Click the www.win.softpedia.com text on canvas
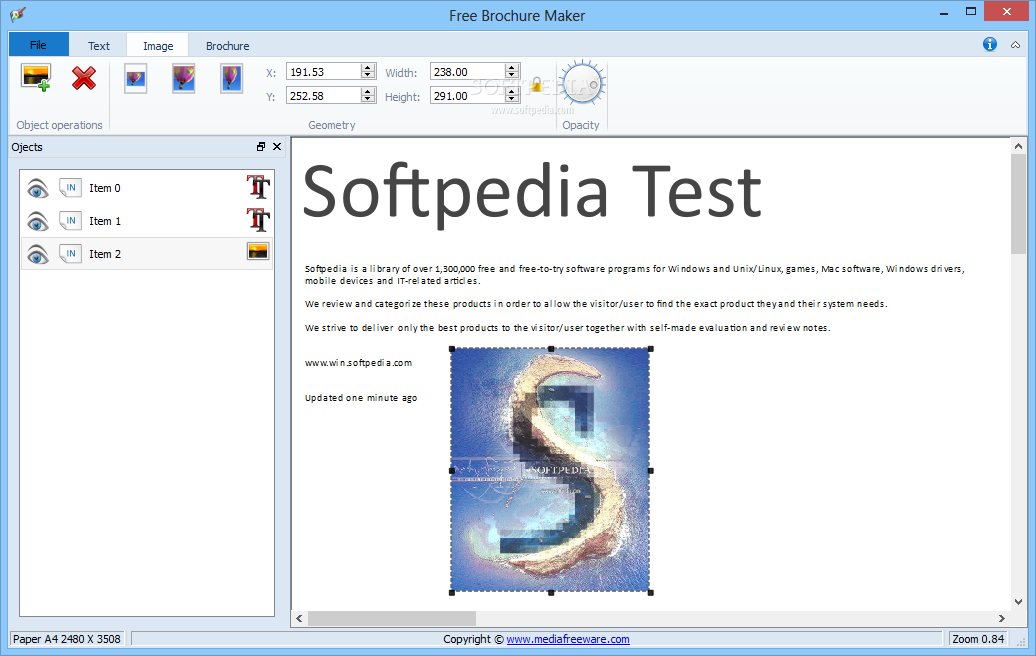1036x656 pixels. [x=358, y=363]
